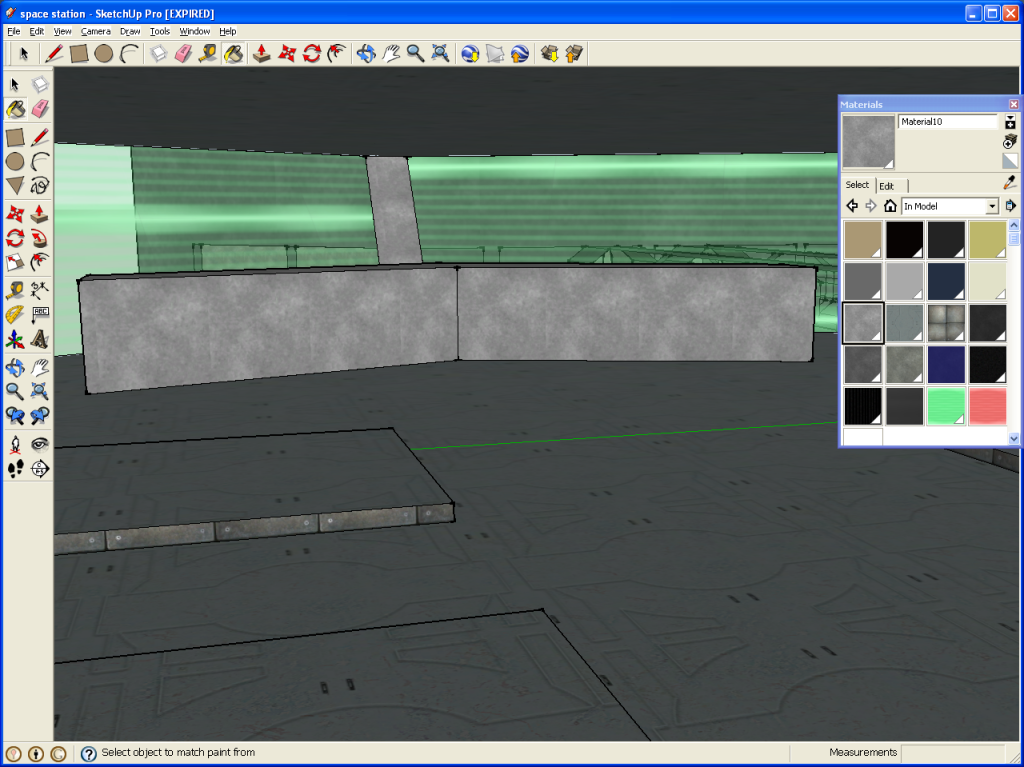The height and width of the screenshot is (767, 1024).
Task: Open the Materials Details flyout arrow
Action: click(1010, 206)
